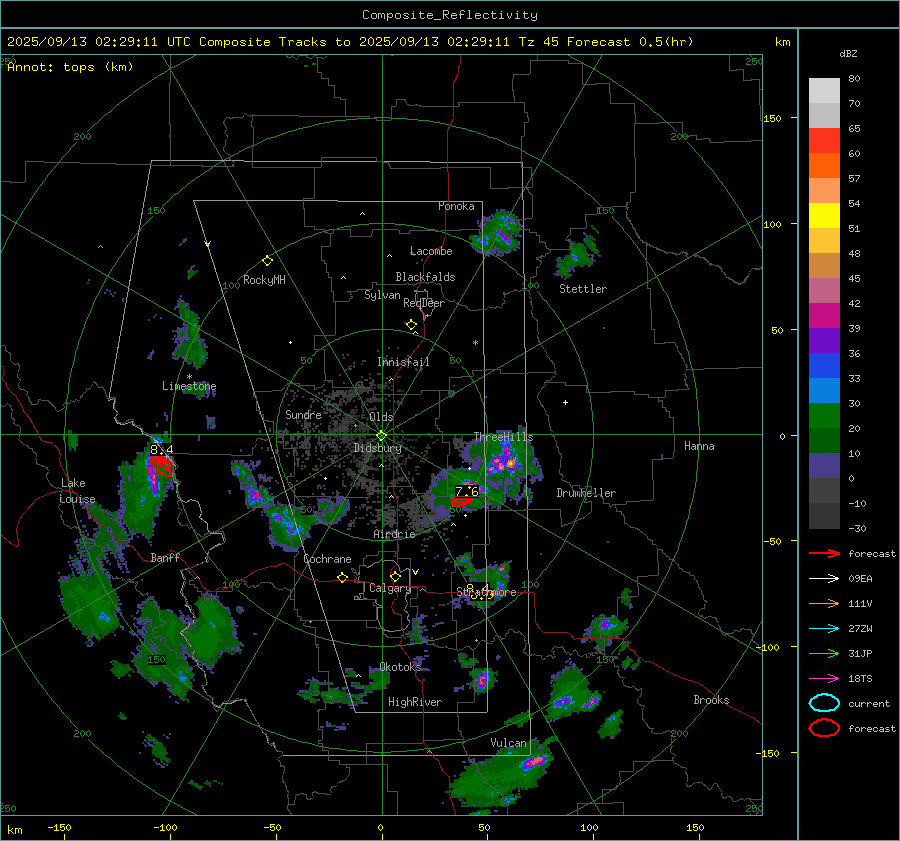Click the 'Limestone' label

tap(189, 386)
